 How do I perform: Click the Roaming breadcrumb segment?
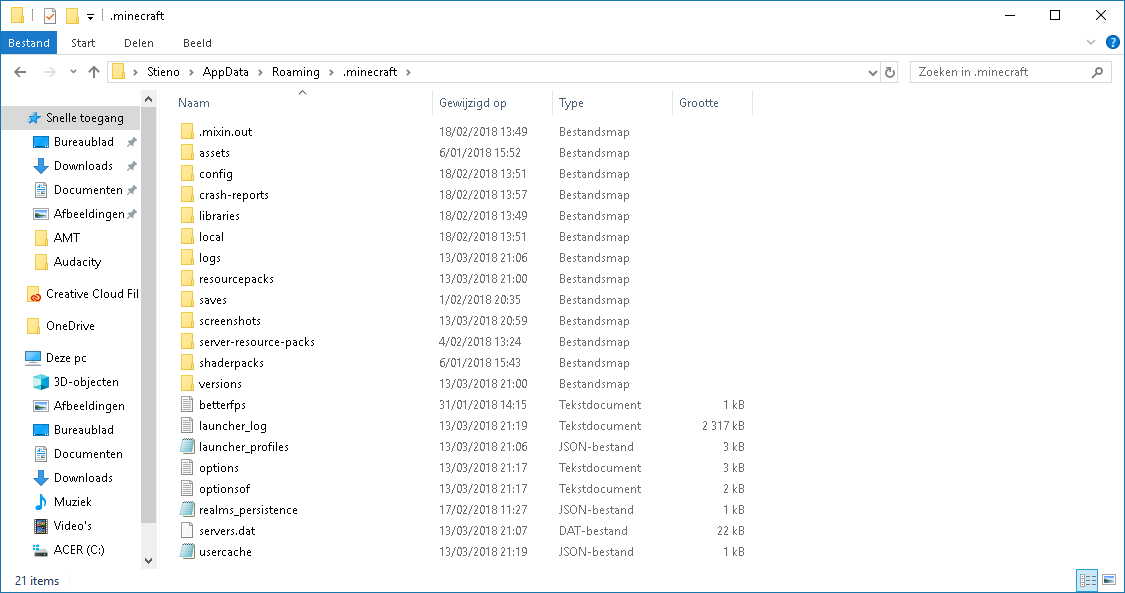coord(296,72)
